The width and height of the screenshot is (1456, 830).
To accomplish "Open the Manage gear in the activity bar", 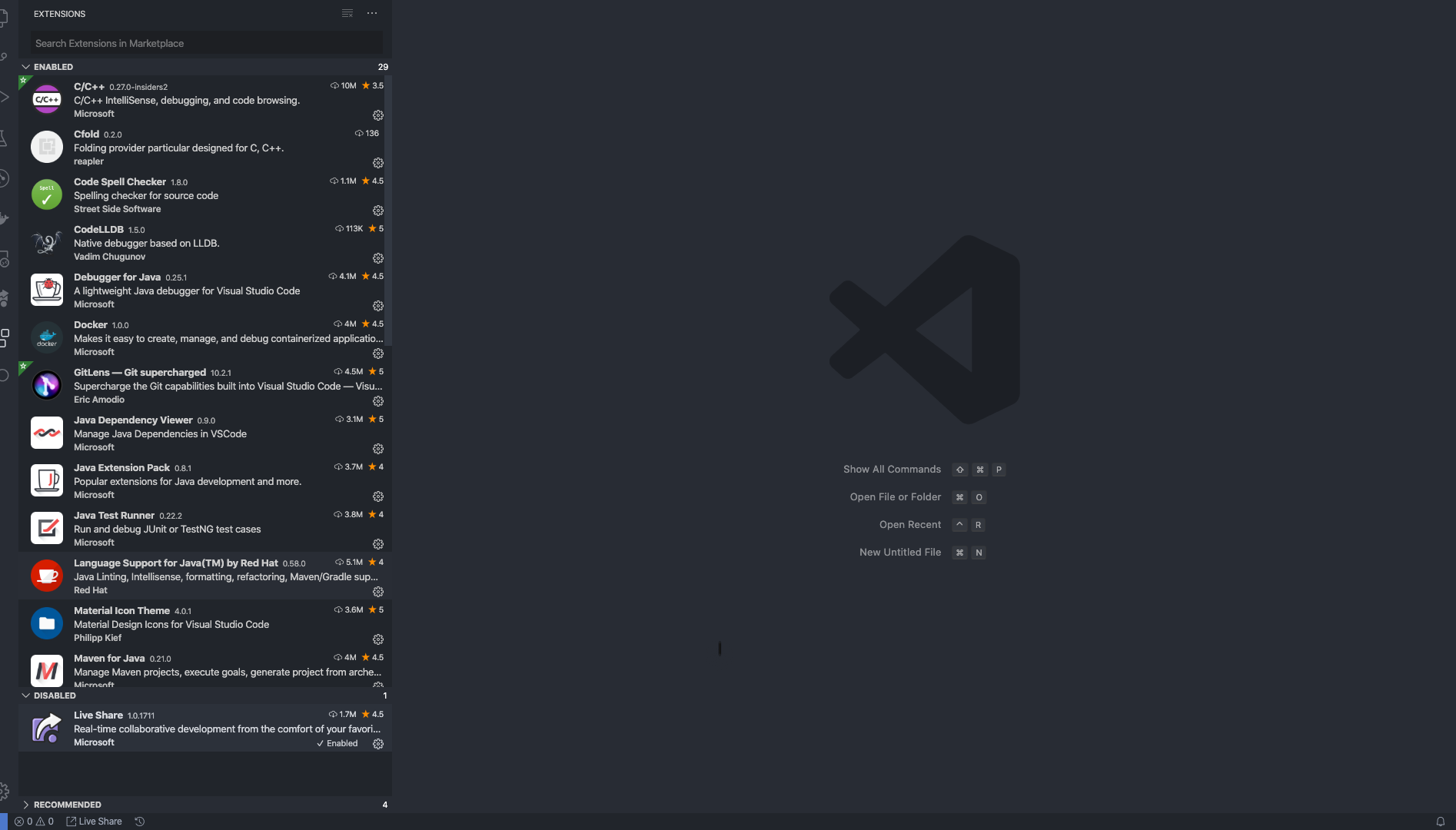I will point(6,791).
